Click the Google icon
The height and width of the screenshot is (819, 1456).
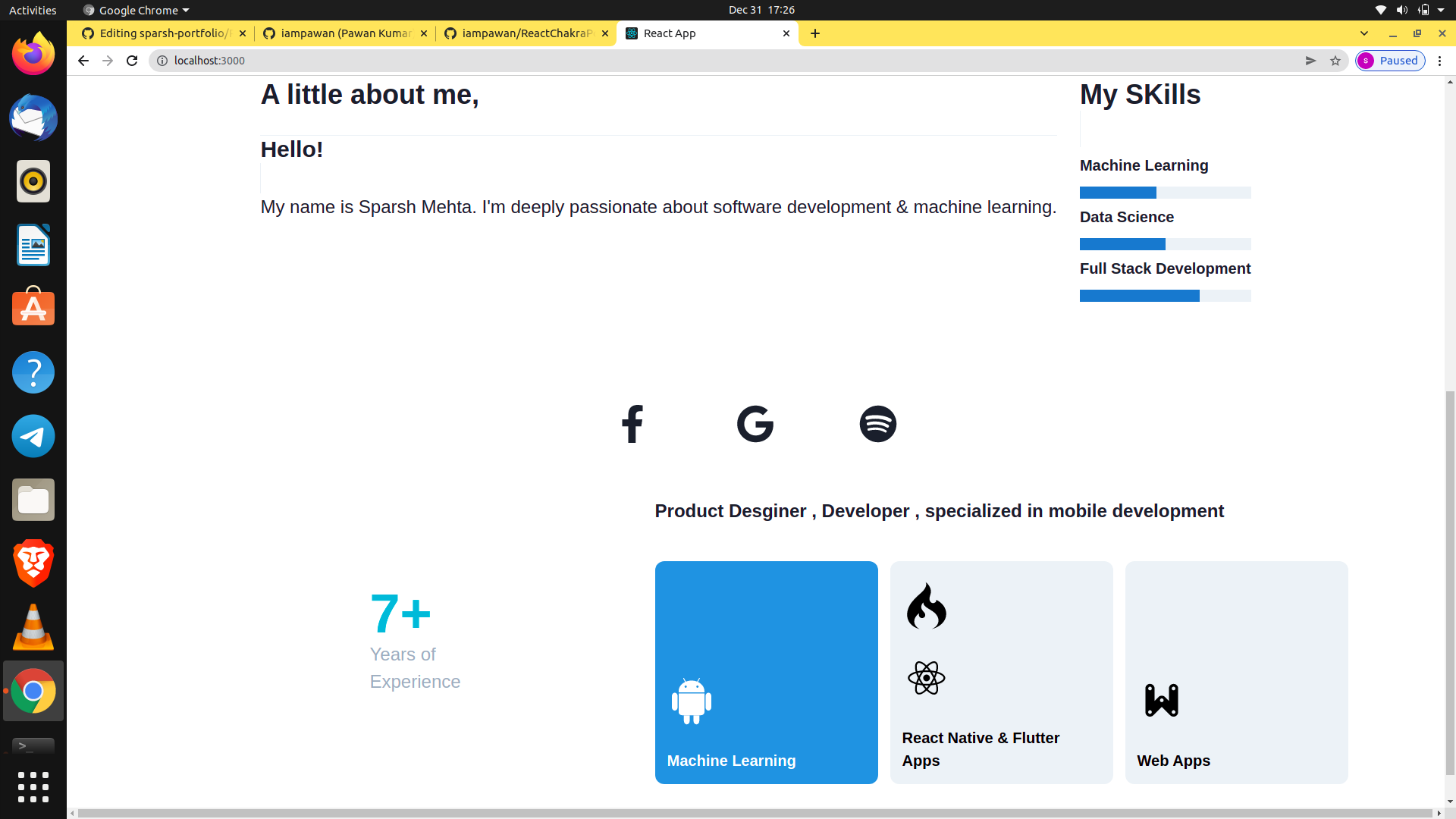pyautogui.click(x=755, y=424)
